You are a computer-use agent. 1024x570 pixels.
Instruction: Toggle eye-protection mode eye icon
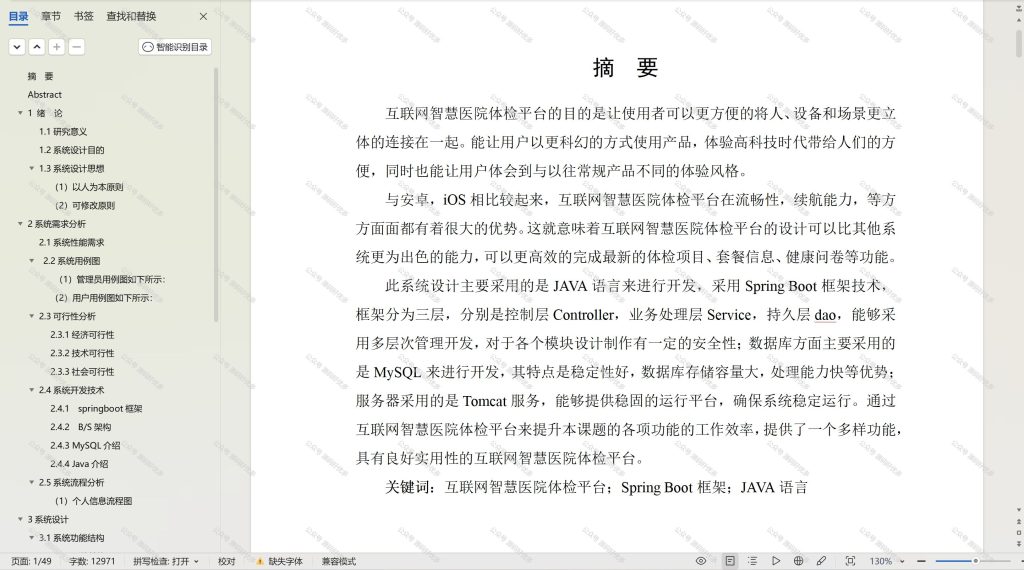point(701,561)
